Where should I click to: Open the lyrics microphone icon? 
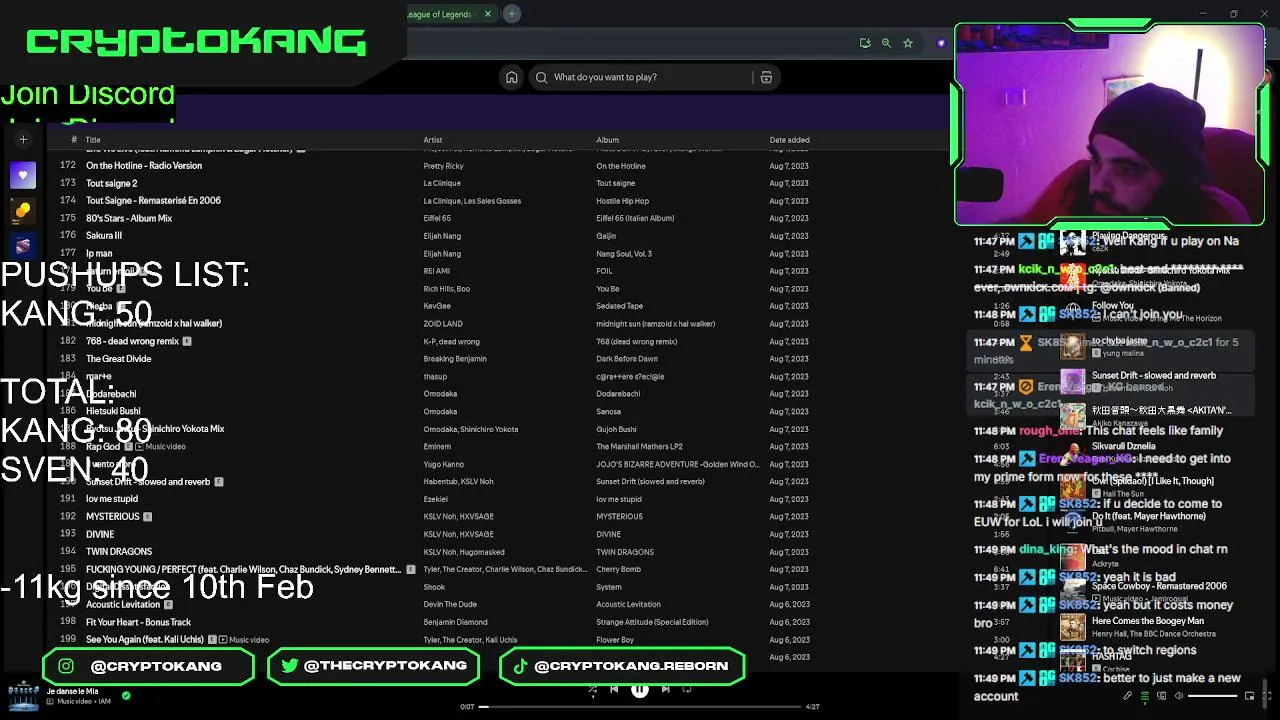coord(1127,696)
